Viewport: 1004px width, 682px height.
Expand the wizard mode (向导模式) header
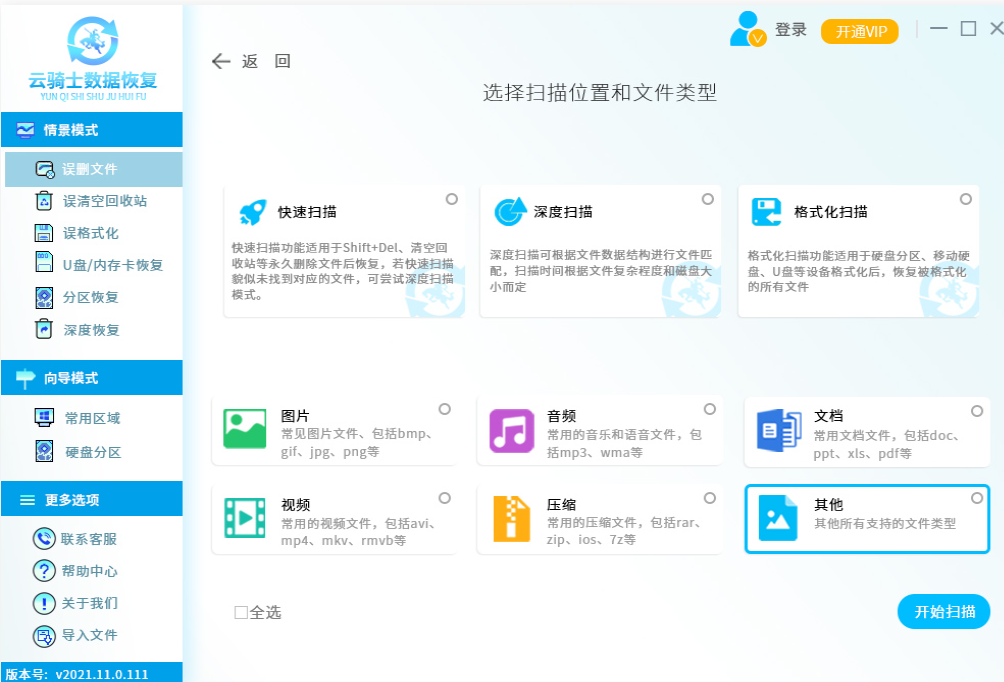coord(91,378)
